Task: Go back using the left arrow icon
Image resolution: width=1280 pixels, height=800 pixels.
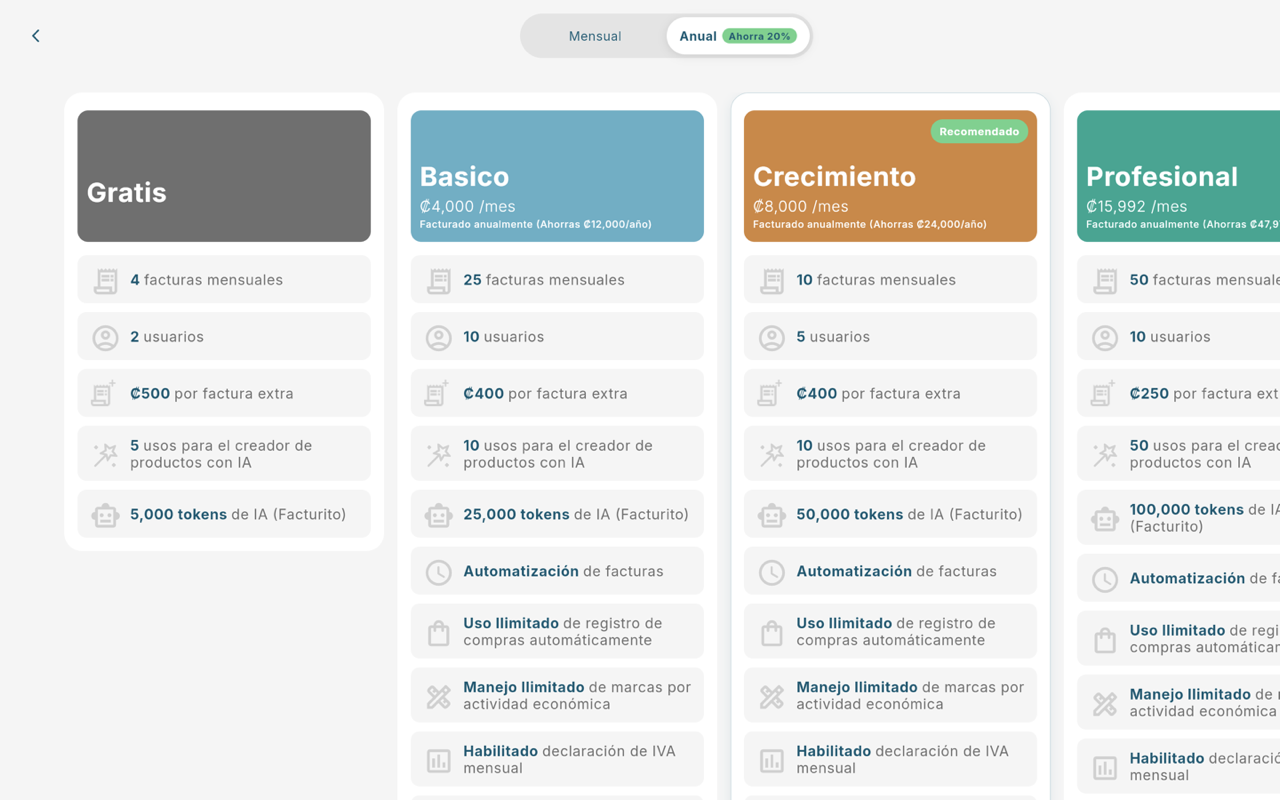Action: (x=36, y=36)
